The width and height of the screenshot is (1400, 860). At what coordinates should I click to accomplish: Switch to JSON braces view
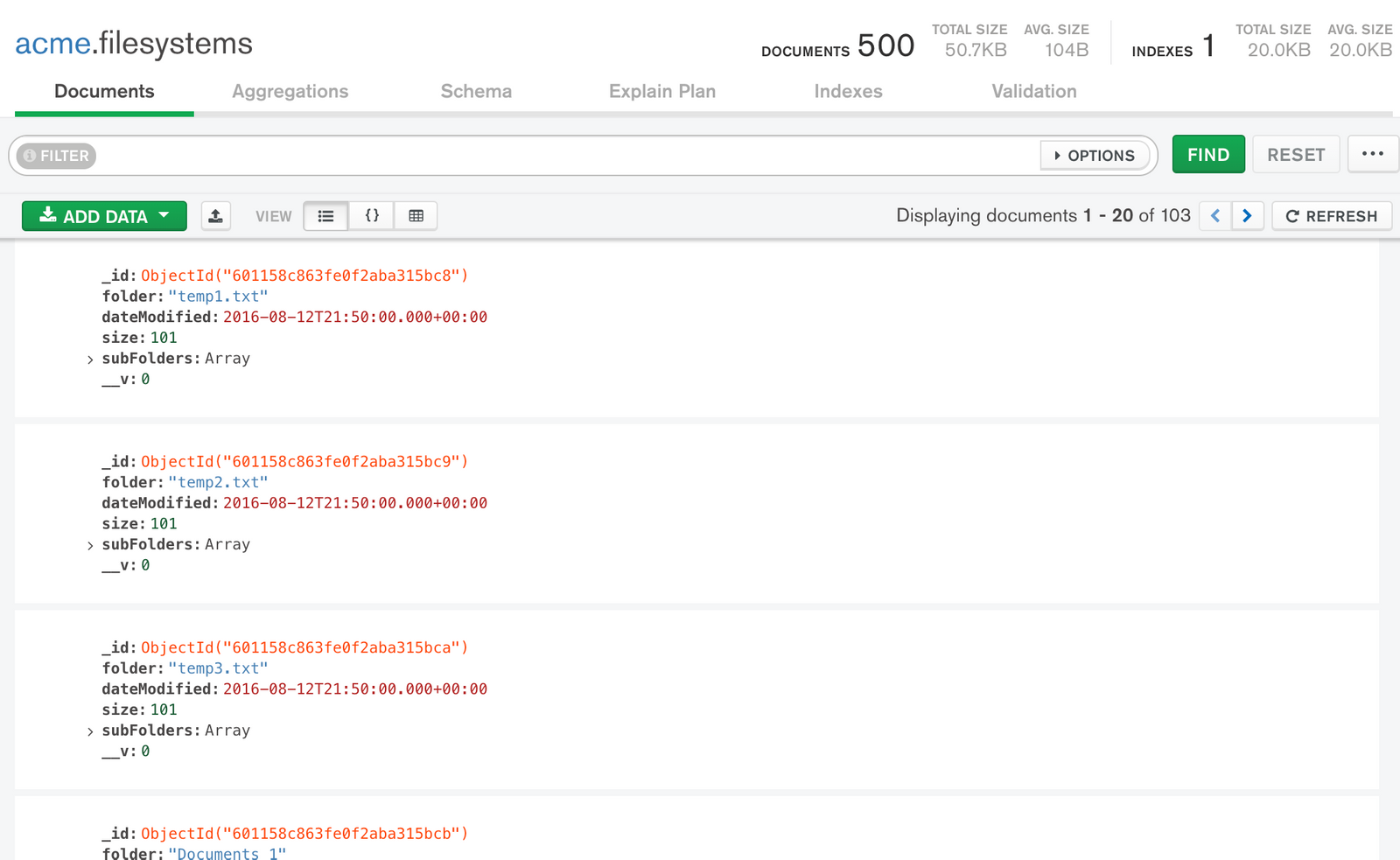point(371,215)
